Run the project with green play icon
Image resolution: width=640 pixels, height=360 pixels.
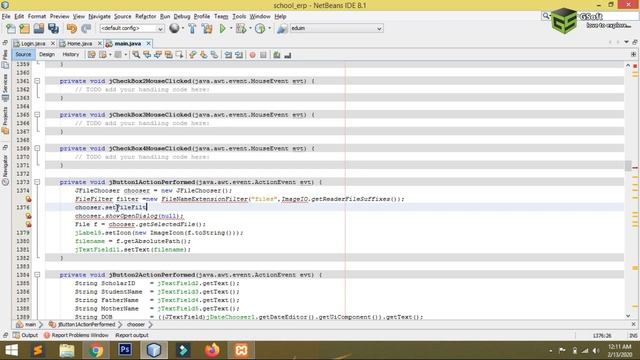[222, 29]
